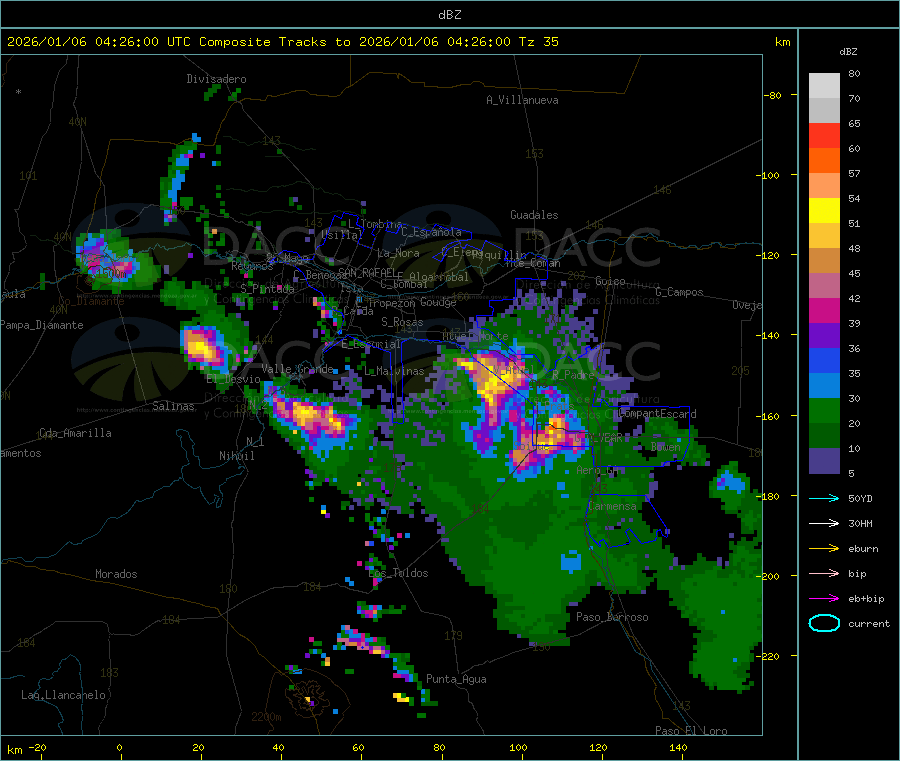Click the 39 dBZ violet color swatch

[824, 336]
